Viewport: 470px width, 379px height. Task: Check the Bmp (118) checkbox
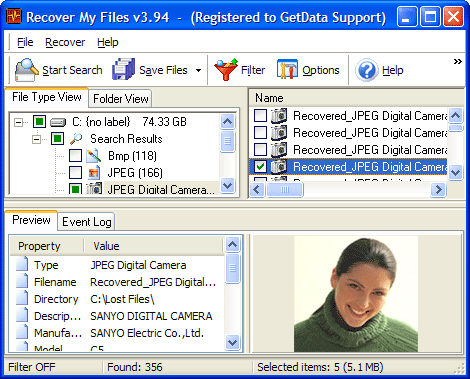[x=75, y=156]
